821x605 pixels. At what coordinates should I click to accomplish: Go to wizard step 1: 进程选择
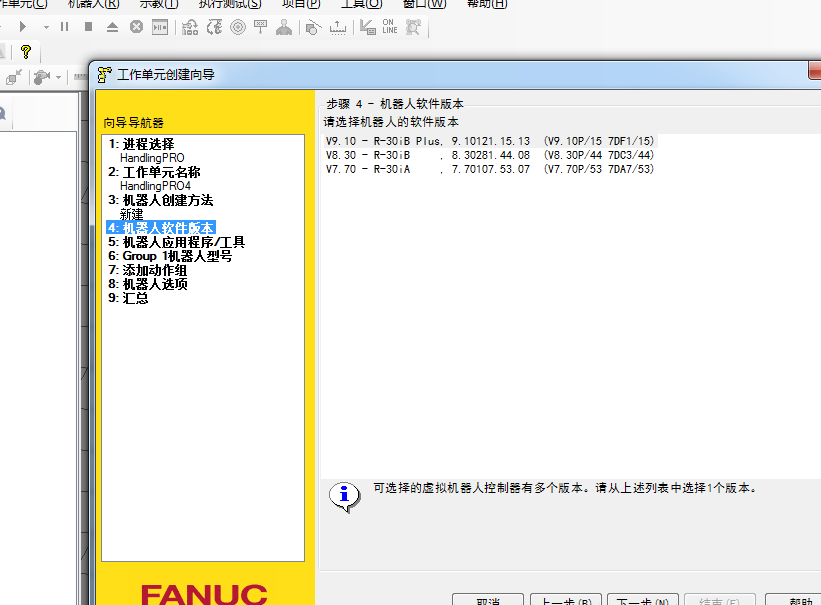coord(141,144)
